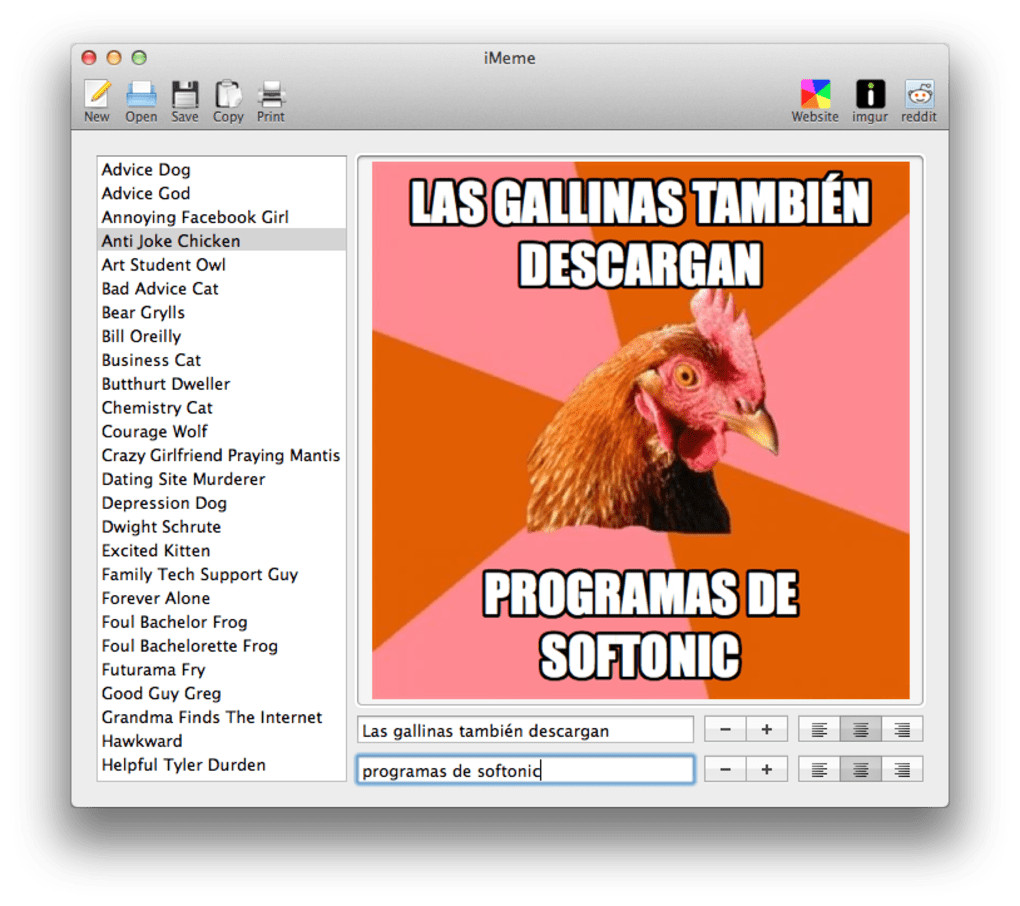Pick the Art Student Owl template
Image resolution: width=1020 pixels, height=906 pixels.
coord(221,265)
